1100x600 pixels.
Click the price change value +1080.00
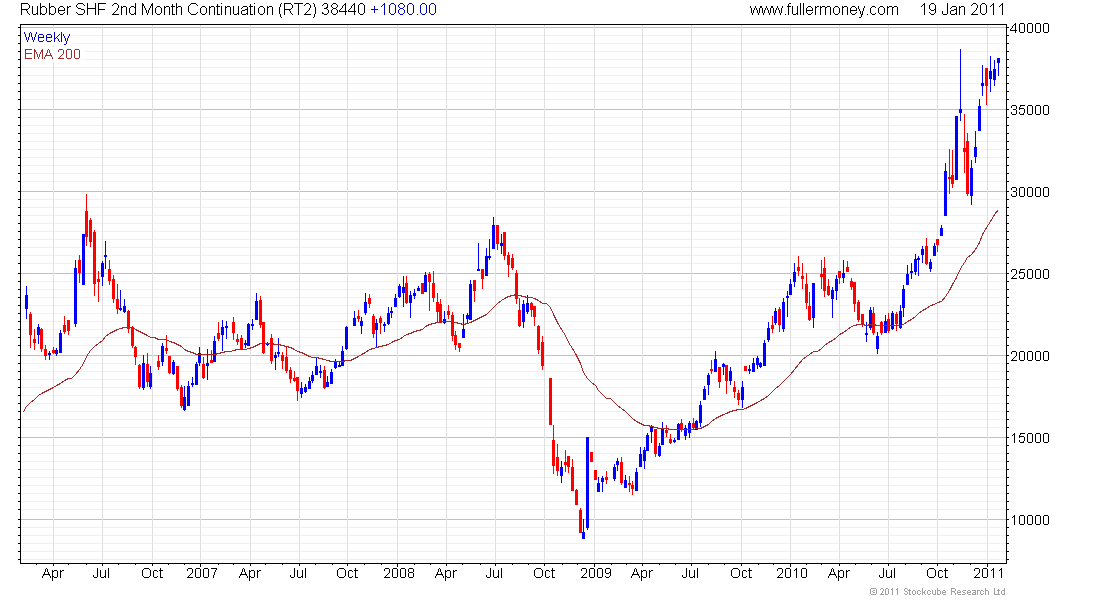click(x=403, y=10)
